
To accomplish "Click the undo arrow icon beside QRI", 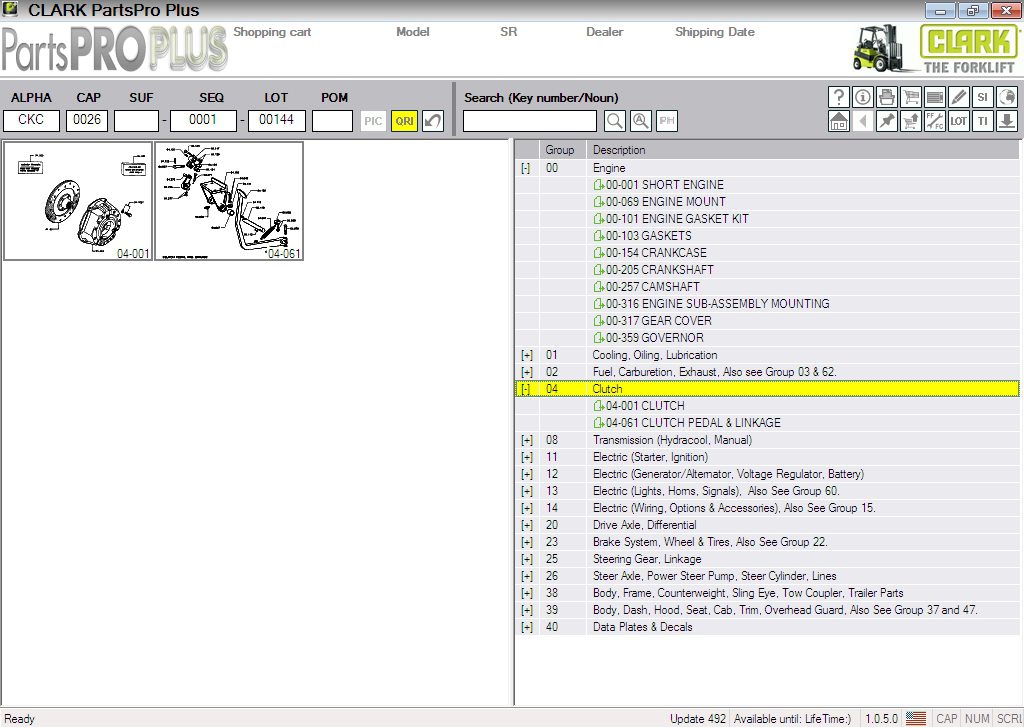I will click(x=433, y=121).
